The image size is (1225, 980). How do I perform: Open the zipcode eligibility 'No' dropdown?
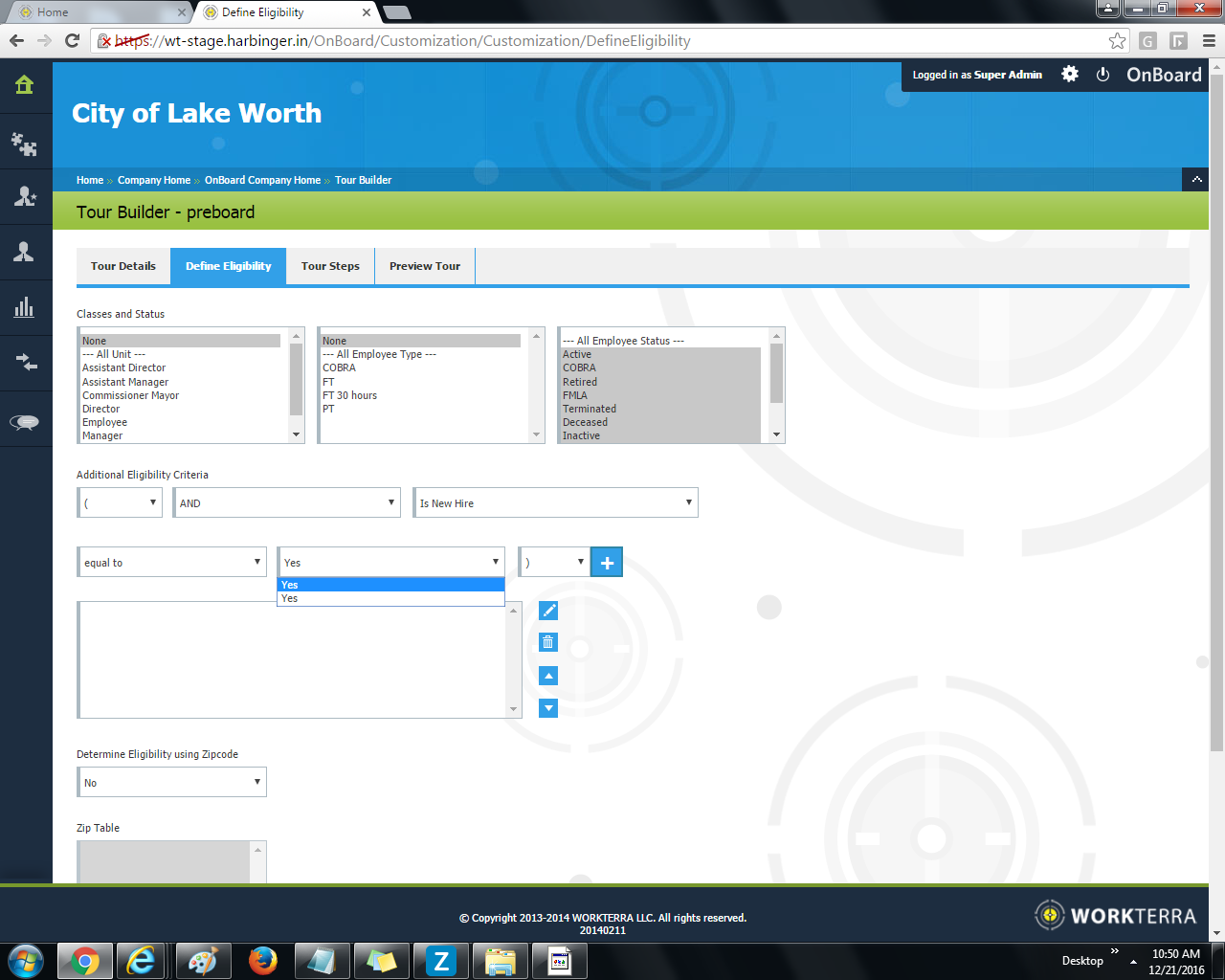click(171, 783)
